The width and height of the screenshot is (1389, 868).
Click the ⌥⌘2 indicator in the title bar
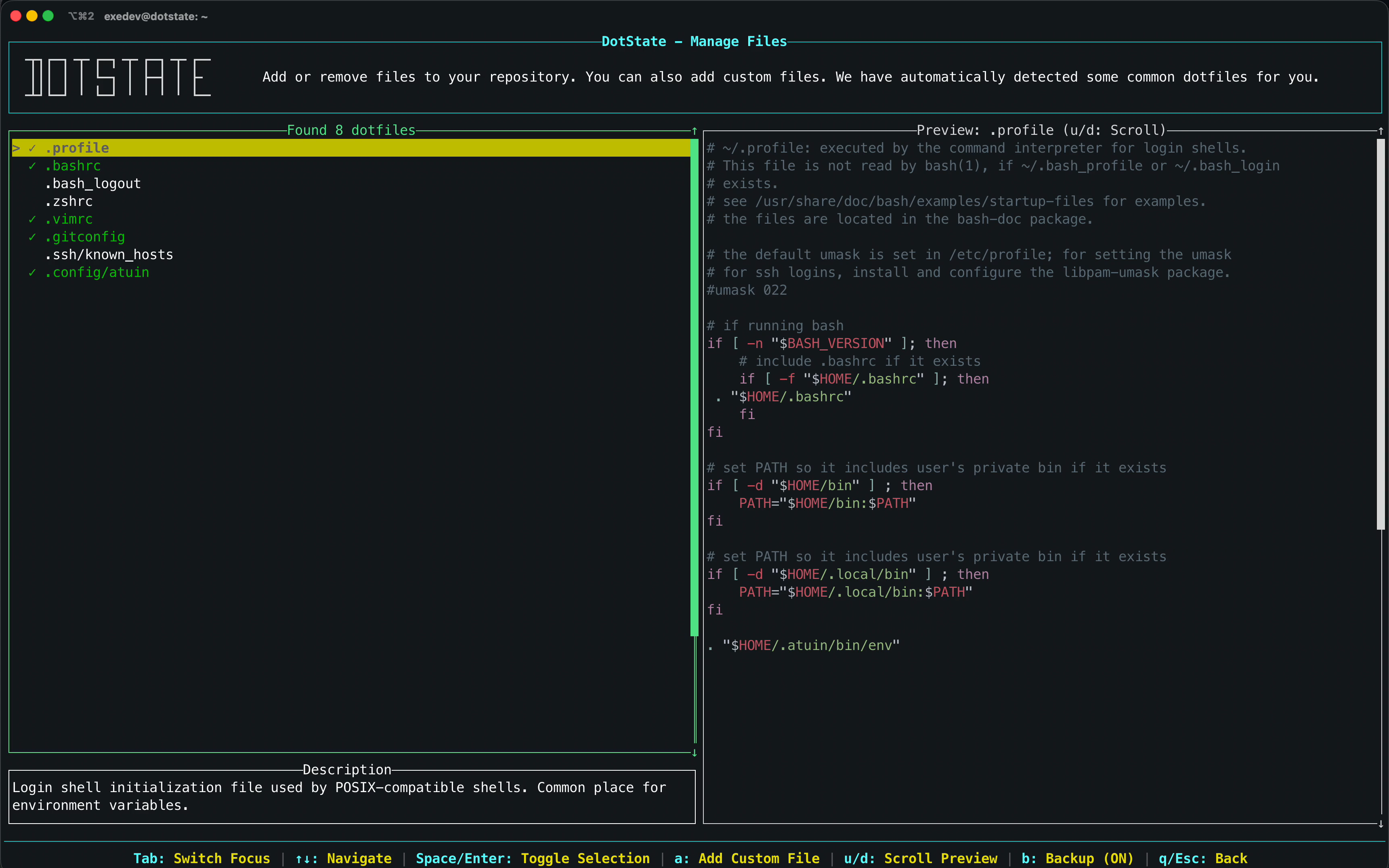[81, 16]
